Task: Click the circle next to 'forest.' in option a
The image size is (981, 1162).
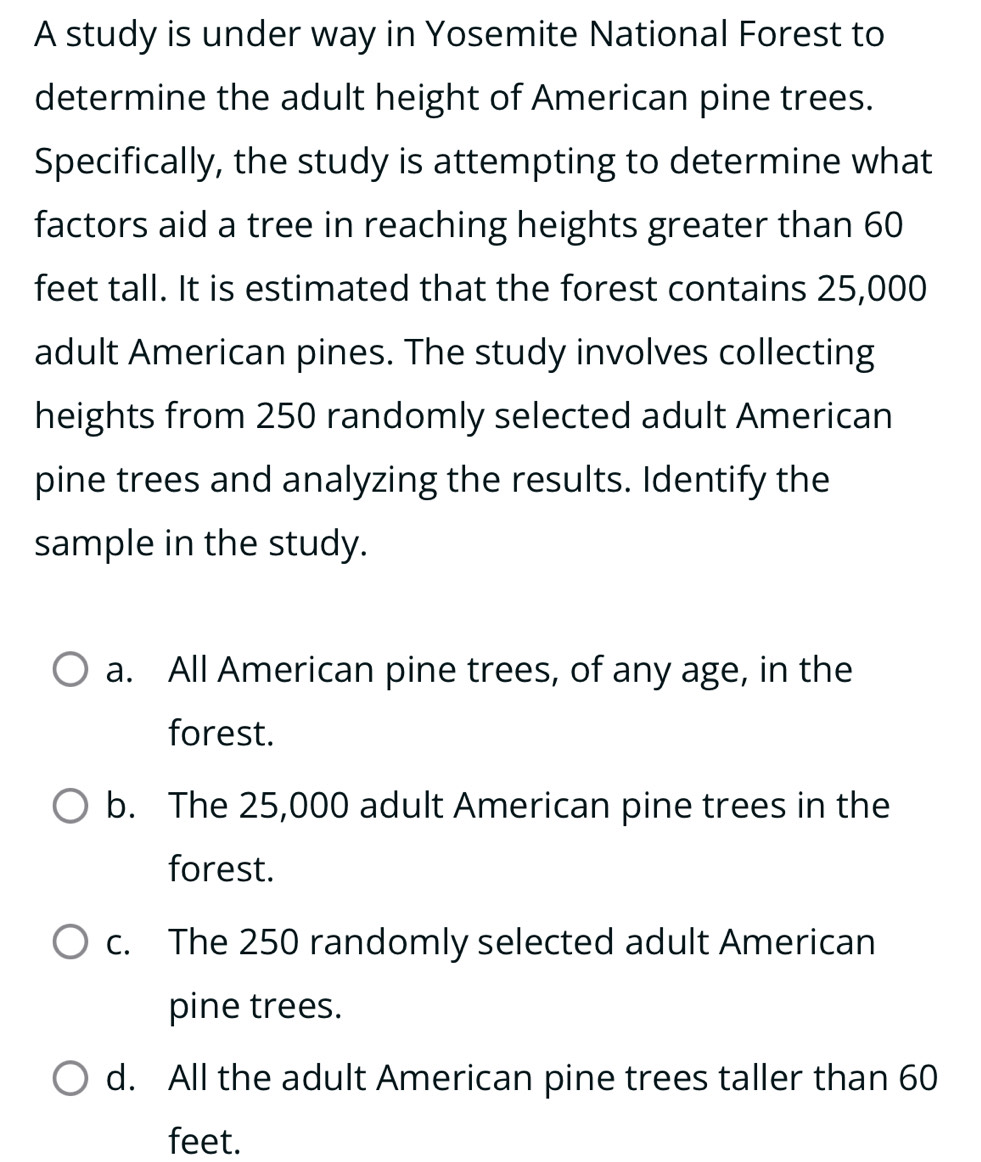Action: [x=69, y=671]
